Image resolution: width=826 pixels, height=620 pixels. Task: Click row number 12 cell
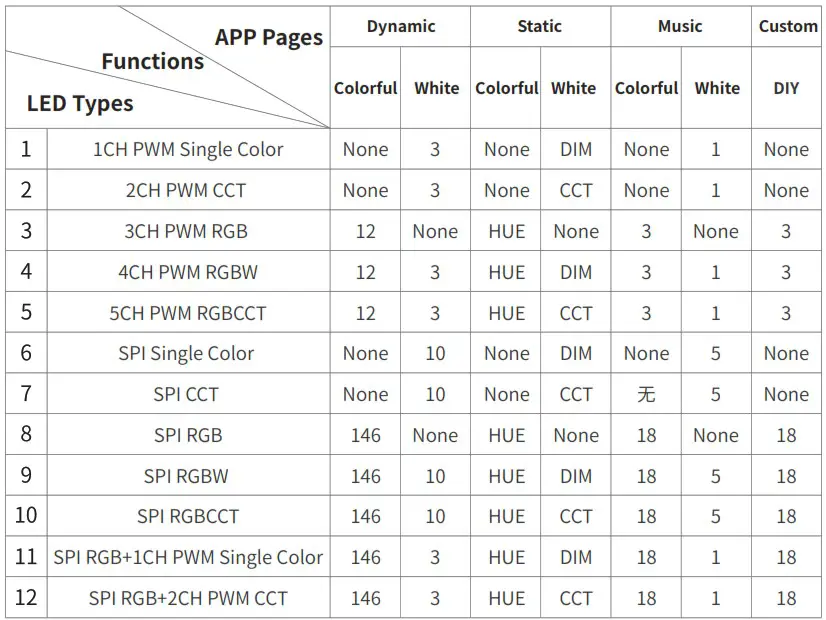[26, 598]
